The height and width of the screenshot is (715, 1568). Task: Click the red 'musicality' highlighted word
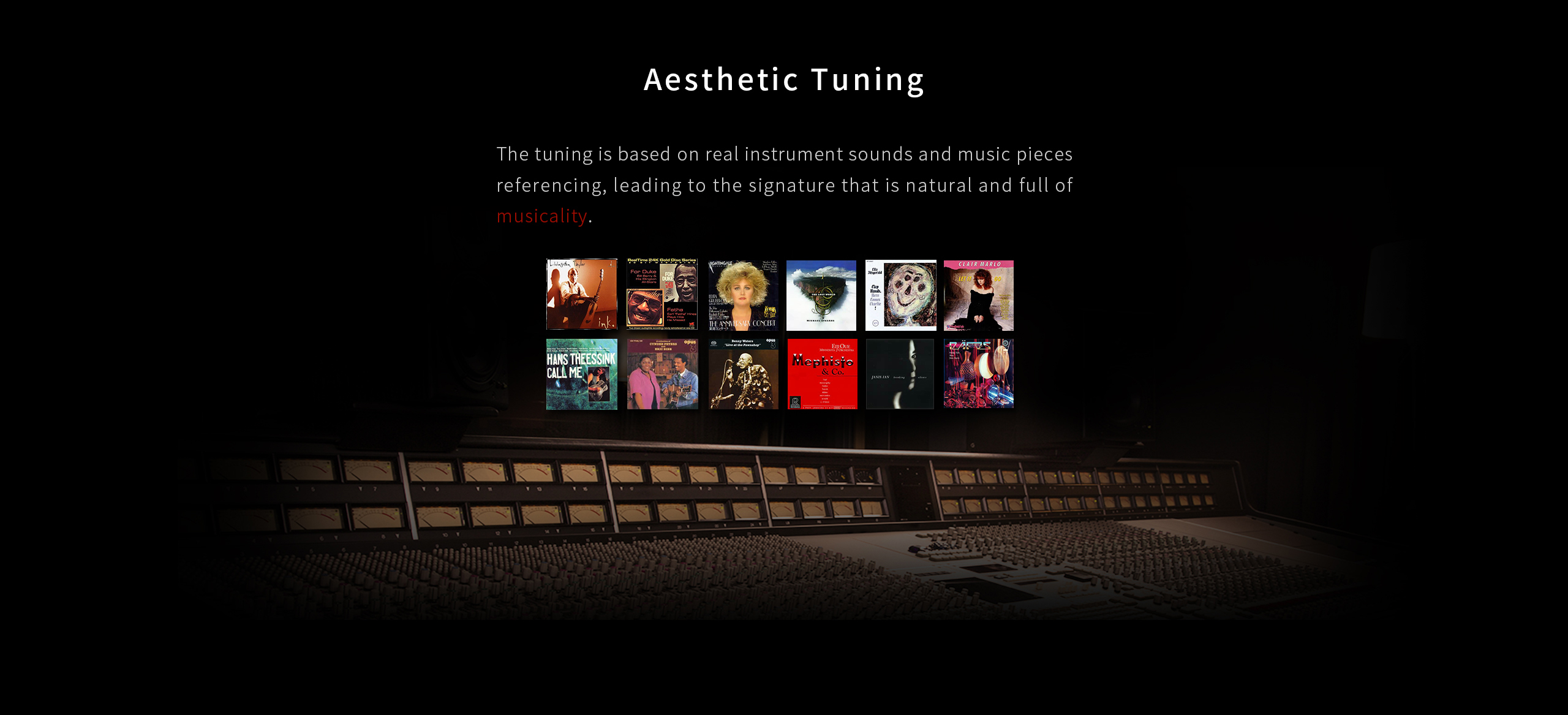(x=541, y=216)
